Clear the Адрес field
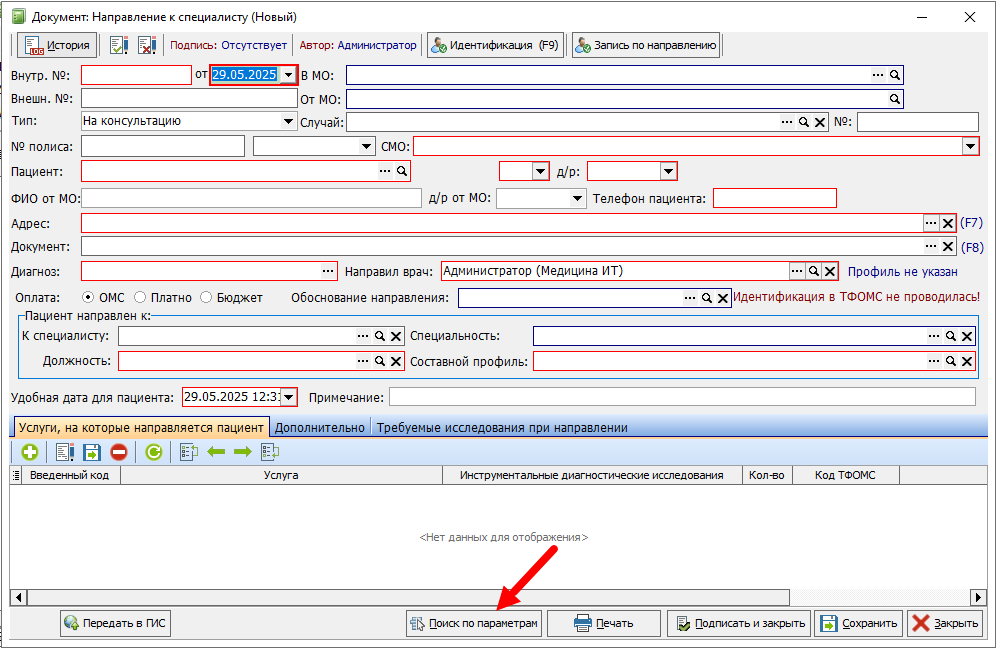996x648 pixels. pyautogui.click(x=948, y=223)
